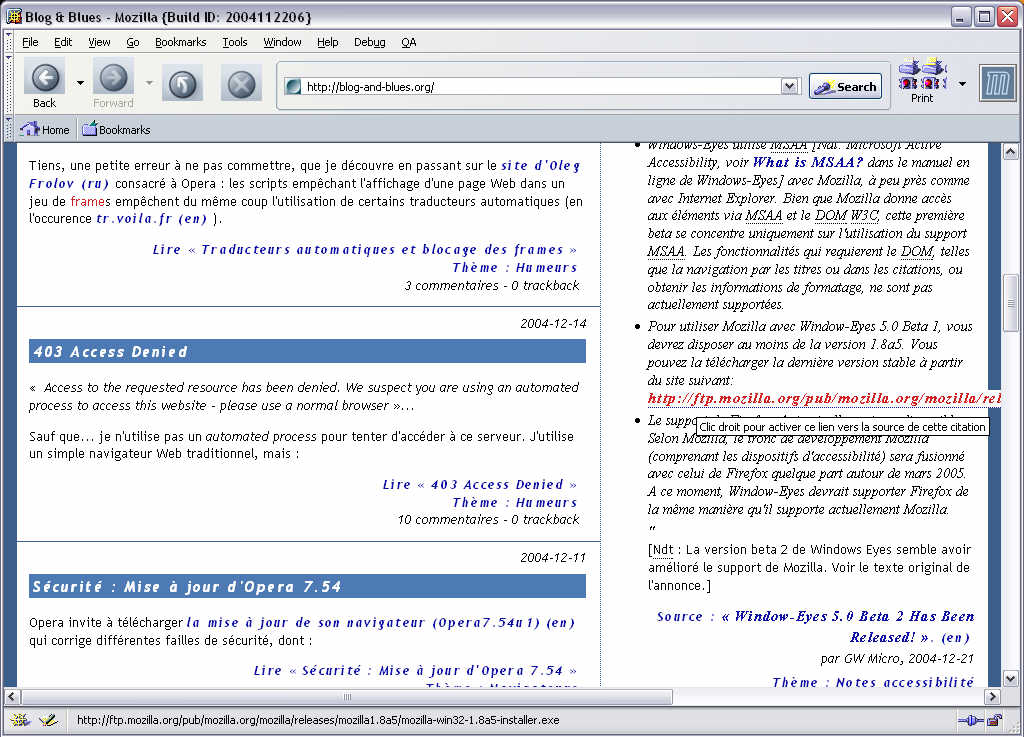Open Home from the personal toolbar

pos(44,129)
